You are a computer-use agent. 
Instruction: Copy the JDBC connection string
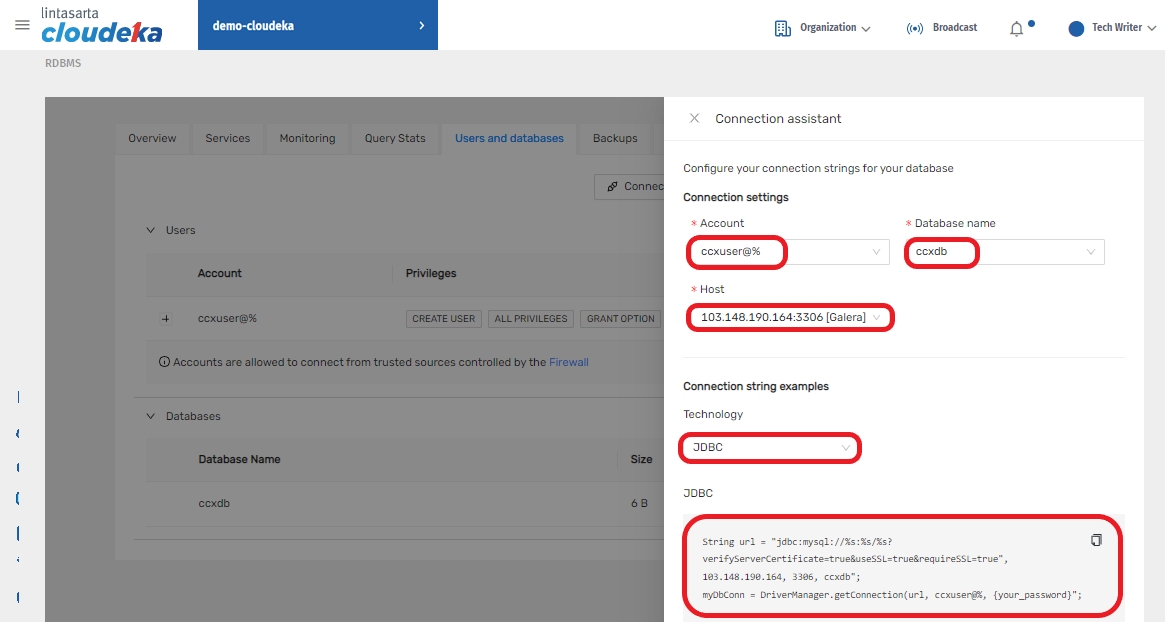1096,540
